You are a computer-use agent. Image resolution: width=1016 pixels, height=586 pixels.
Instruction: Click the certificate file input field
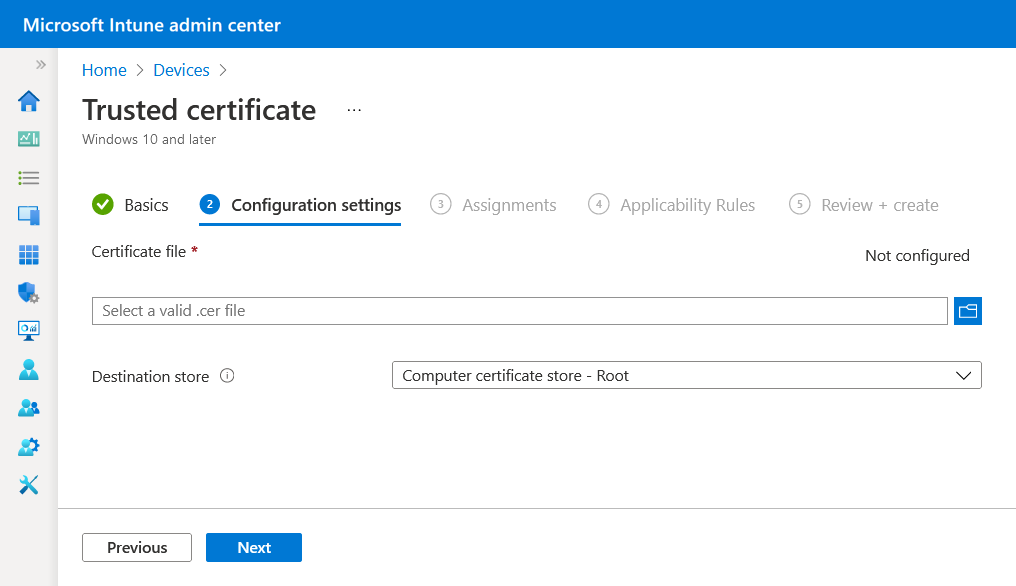coord(519,311)
